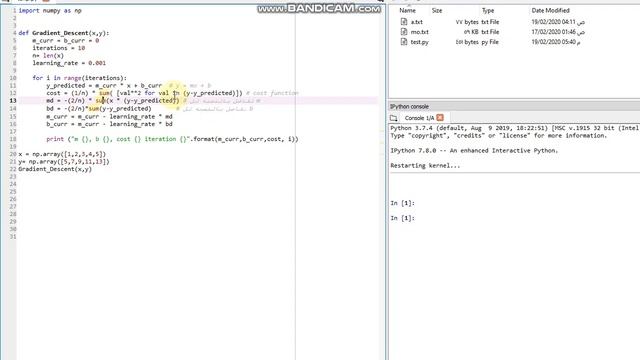Sort files by the Size column header

tap(437, 11)
